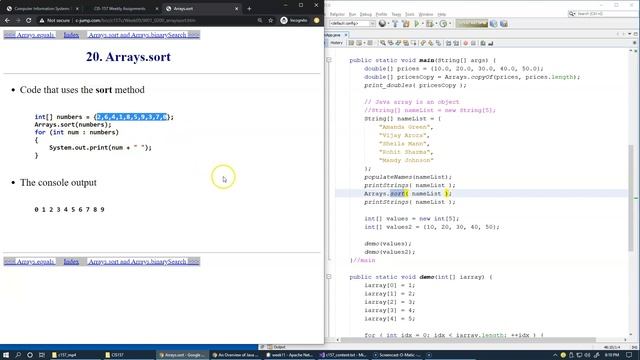Open a new Chrome tab
The height and width of the screenshot is (360, 640).
click(249, 9)
